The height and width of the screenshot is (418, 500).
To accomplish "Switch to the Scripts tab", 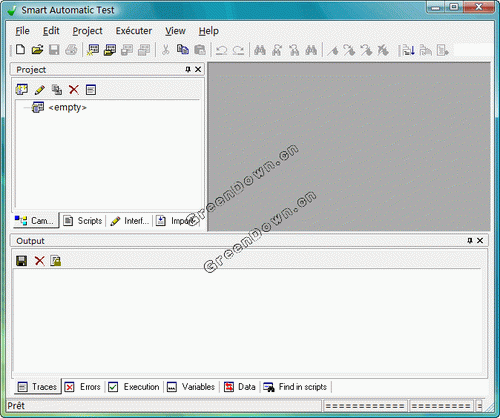I will 83,221.
